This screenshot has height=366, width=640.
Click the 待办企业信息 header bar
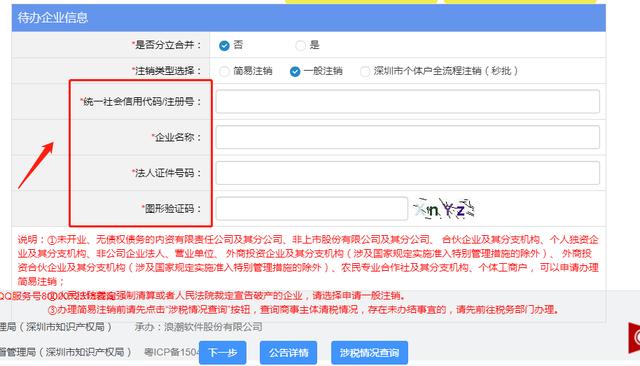[309, 18]
